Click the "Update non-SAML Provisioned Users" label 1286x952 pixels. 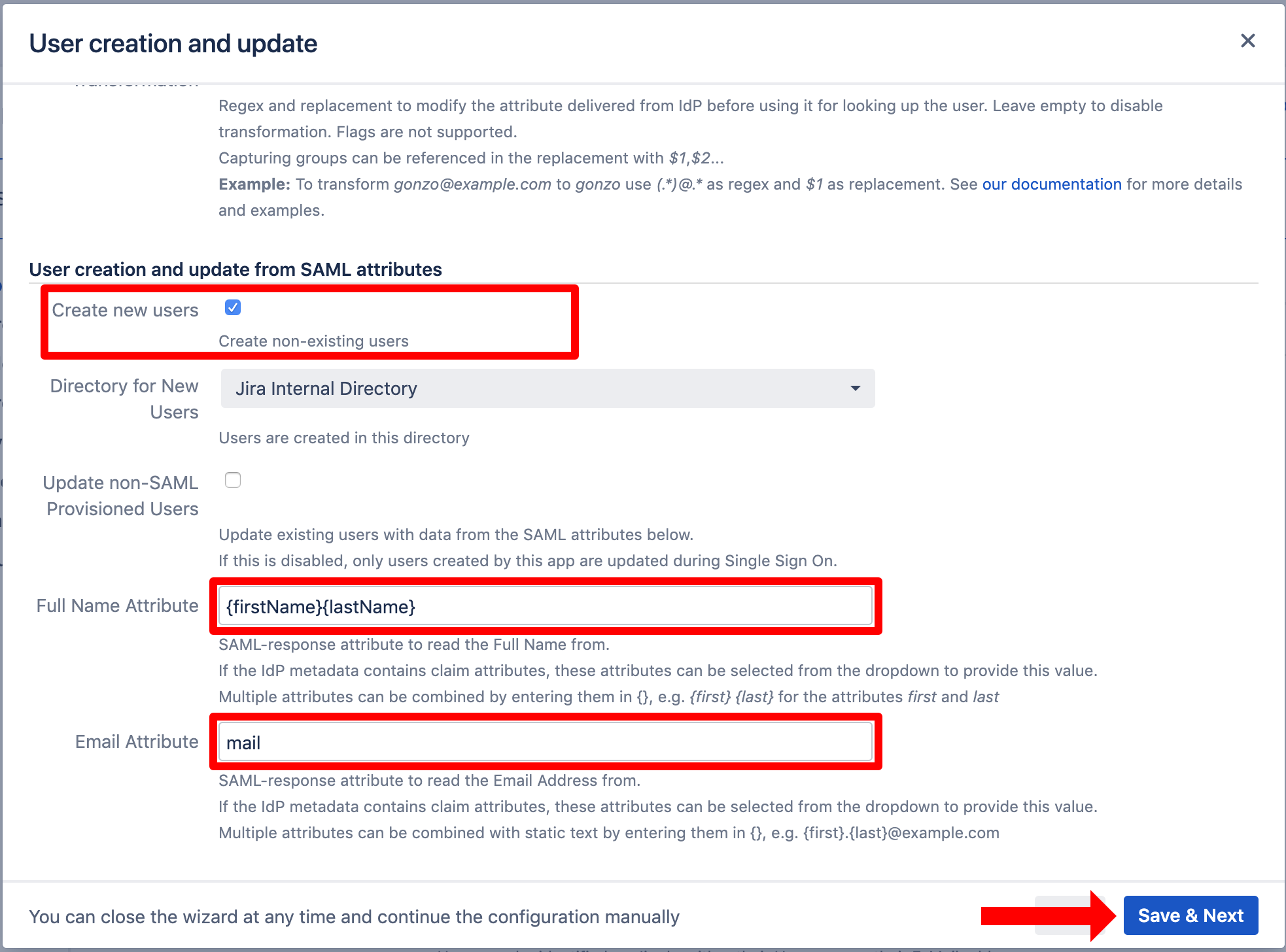click(x=121, y=496)
